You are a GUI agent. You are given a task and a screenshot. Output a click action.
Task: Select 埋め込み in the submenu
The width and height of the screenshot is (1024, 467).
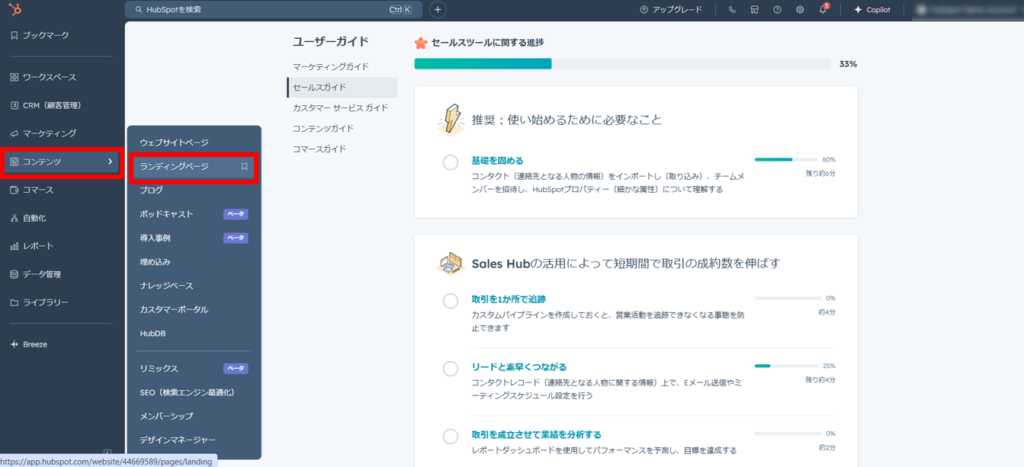(x=155, y=262)
